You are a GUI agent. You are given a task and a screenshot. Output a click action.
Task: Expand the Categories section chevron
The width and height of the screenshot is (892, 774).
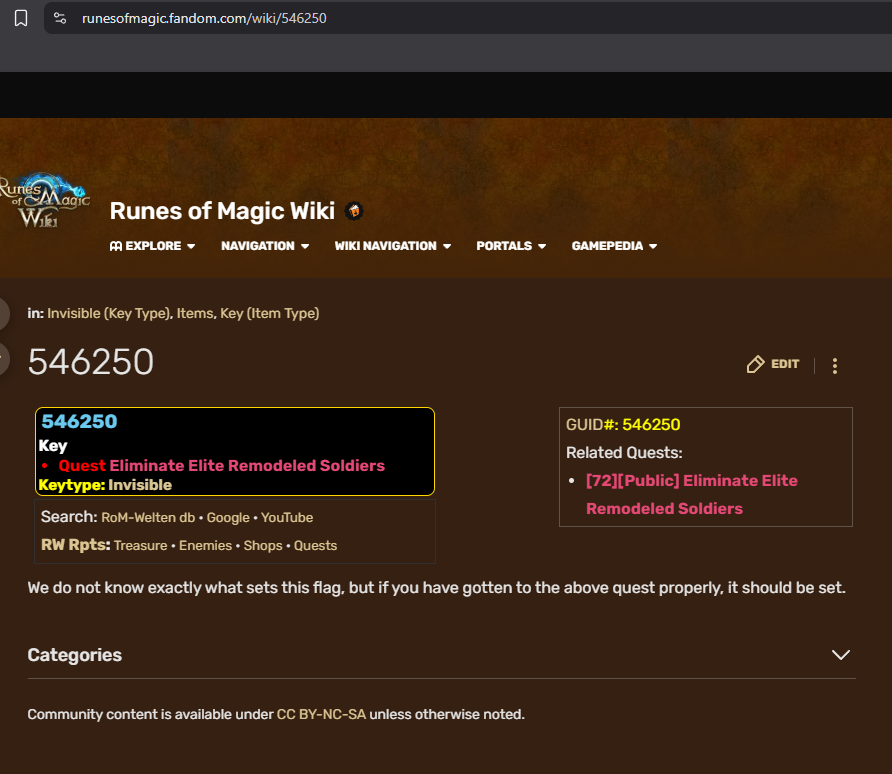click(x=841, y=655)
